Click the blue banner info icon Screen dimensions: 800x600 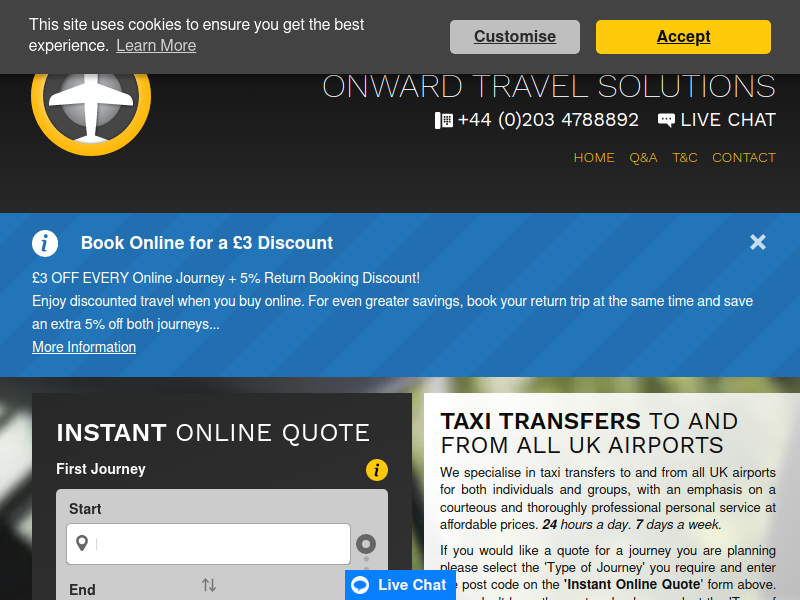pos(45,243)
